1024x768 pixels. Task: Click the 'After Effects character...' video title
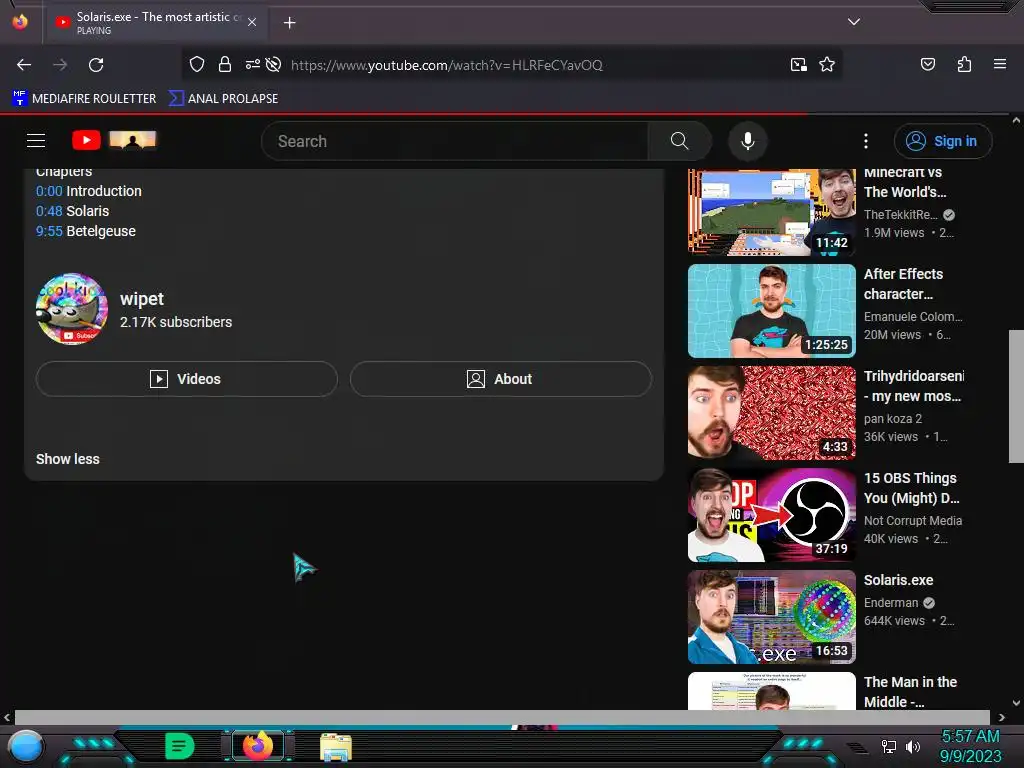tap(903, 284)
